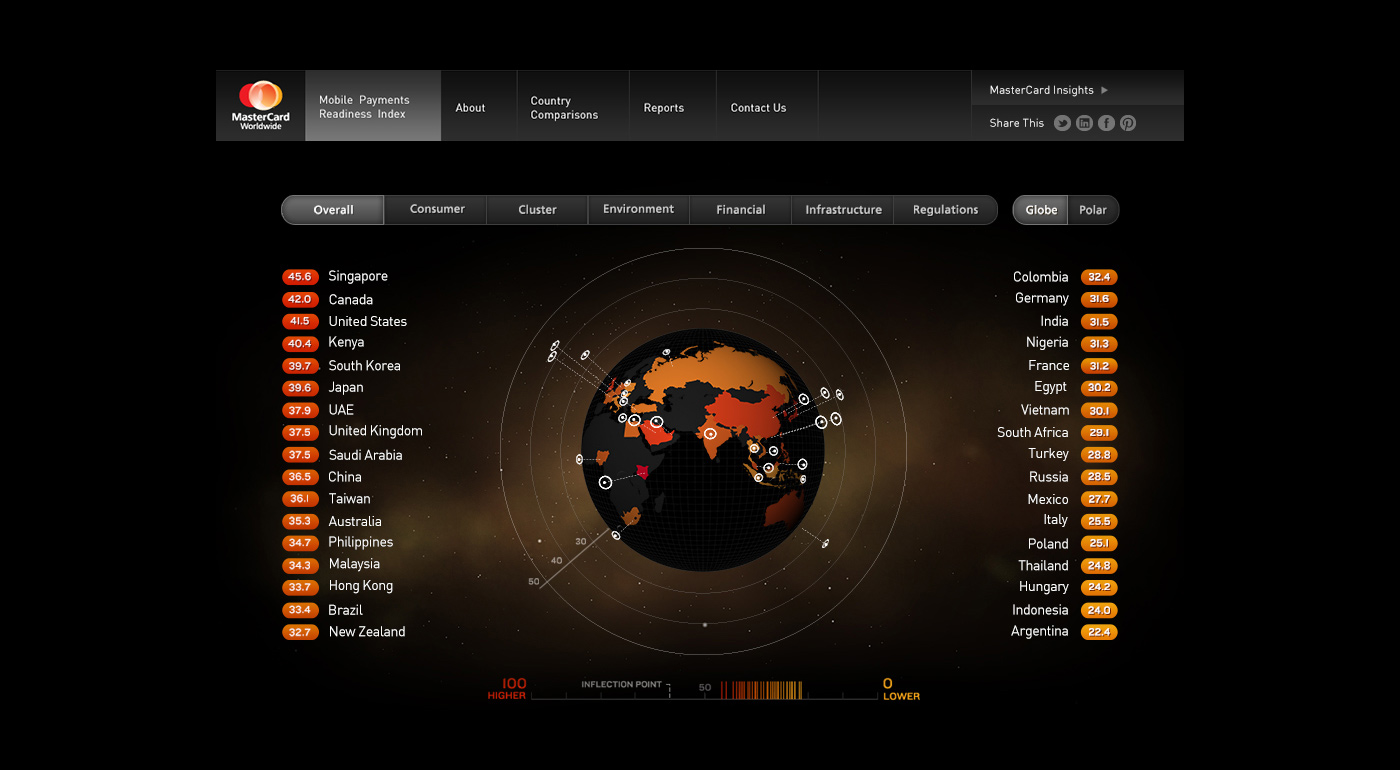The image size is (1400, 770).
Task: Share via LinkedIn icon
Action: tap(1084, 123)
